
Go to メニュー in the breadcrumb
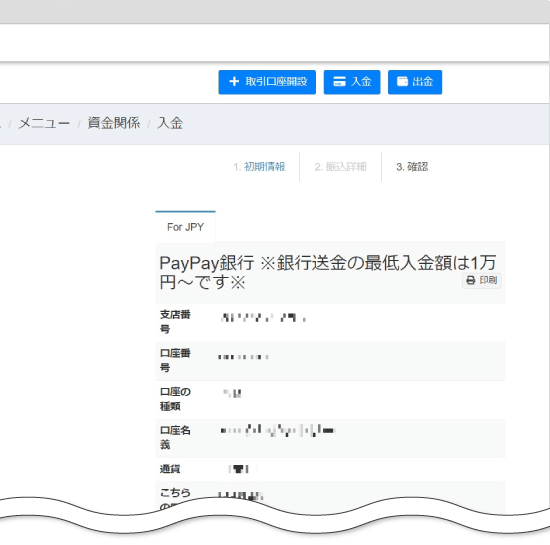(44, 123)
